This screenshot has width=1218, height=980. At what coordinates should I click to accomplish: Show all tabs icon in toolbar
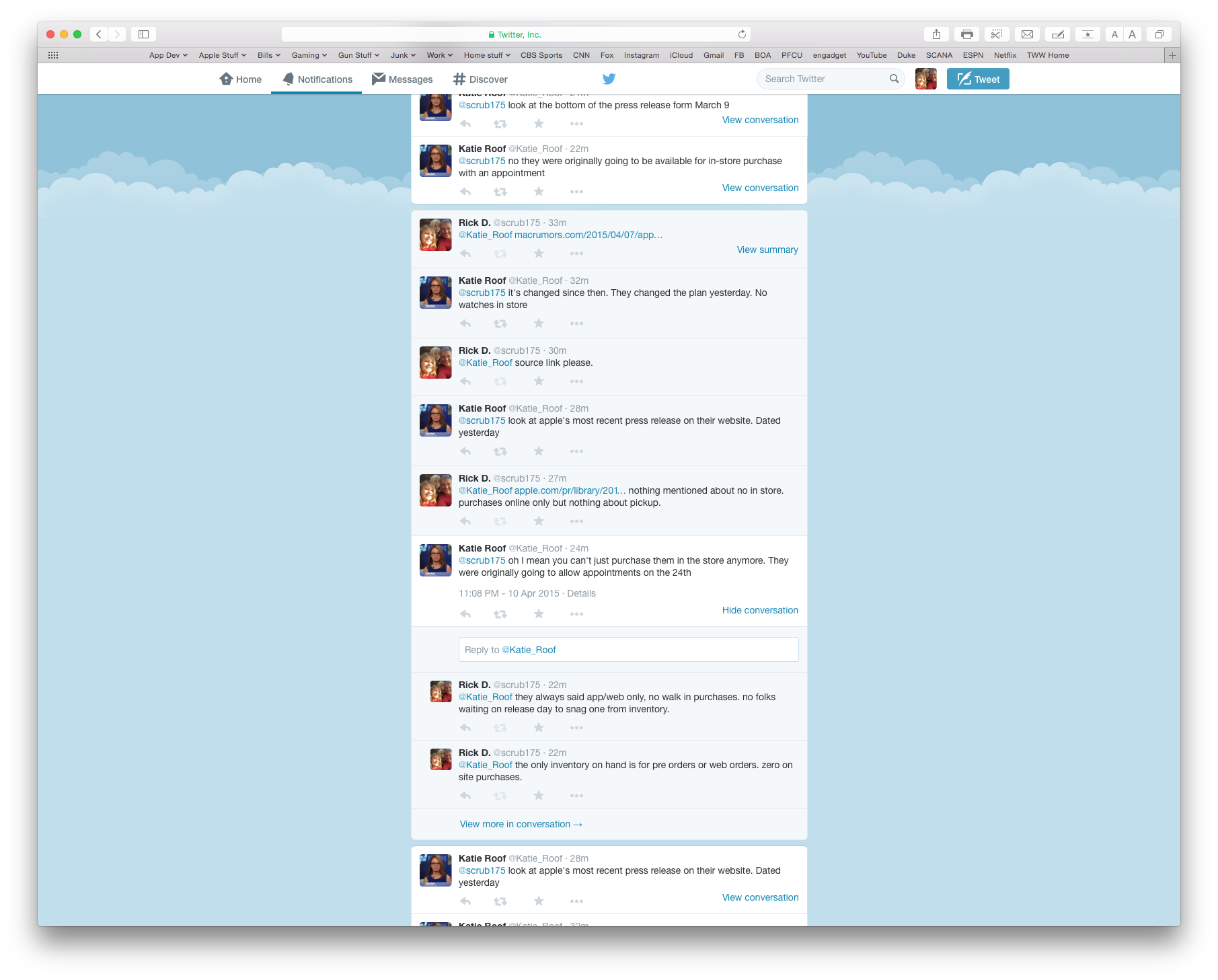coord(1159,34)
